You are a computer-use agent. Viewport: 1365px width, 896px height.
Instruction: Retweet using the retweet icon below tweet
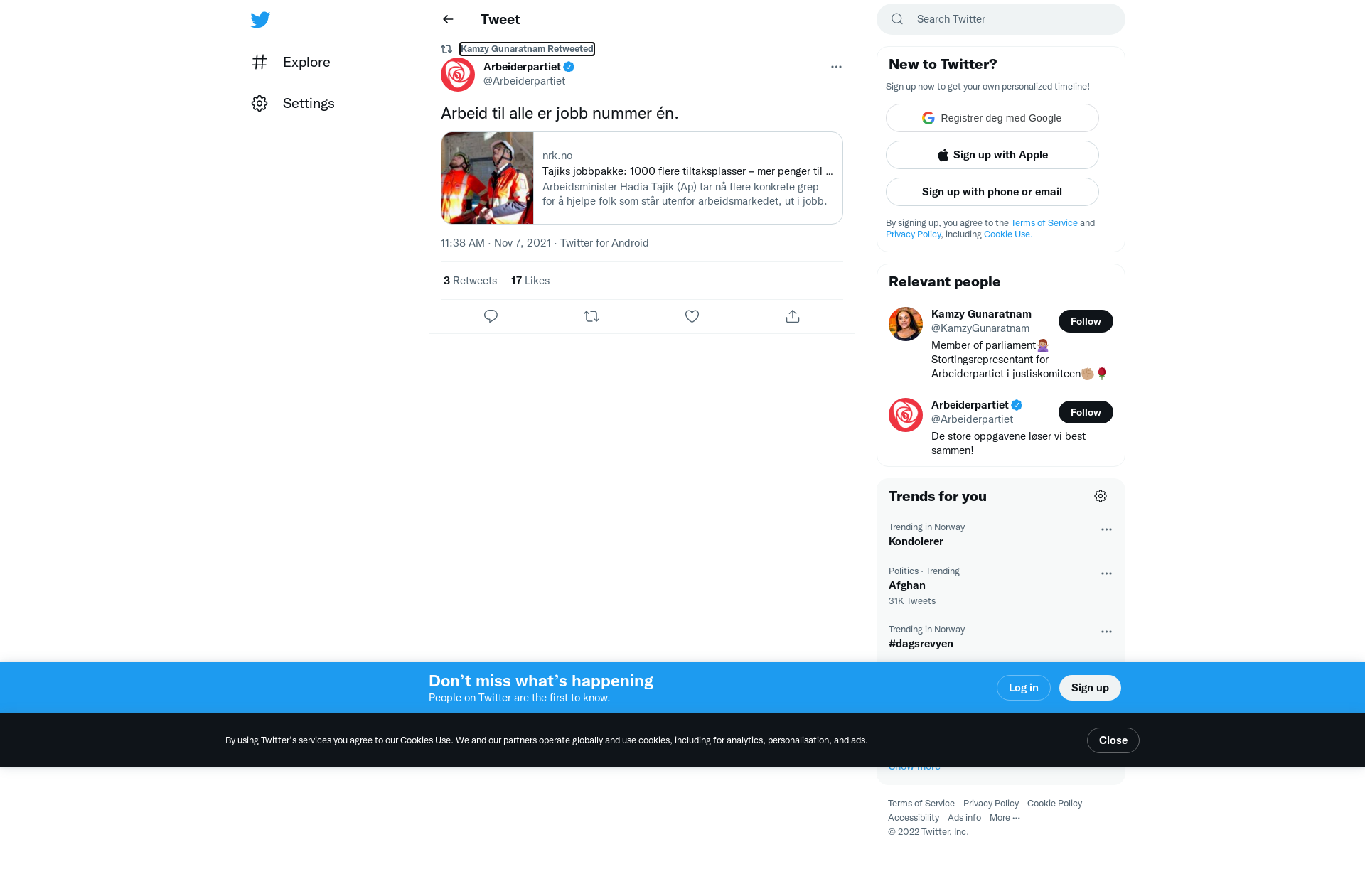[x=591, y=316]
